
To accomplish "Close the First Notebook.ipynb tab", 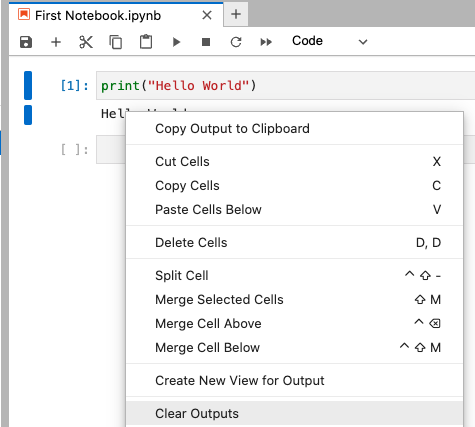I will click(x=207, y=15).
